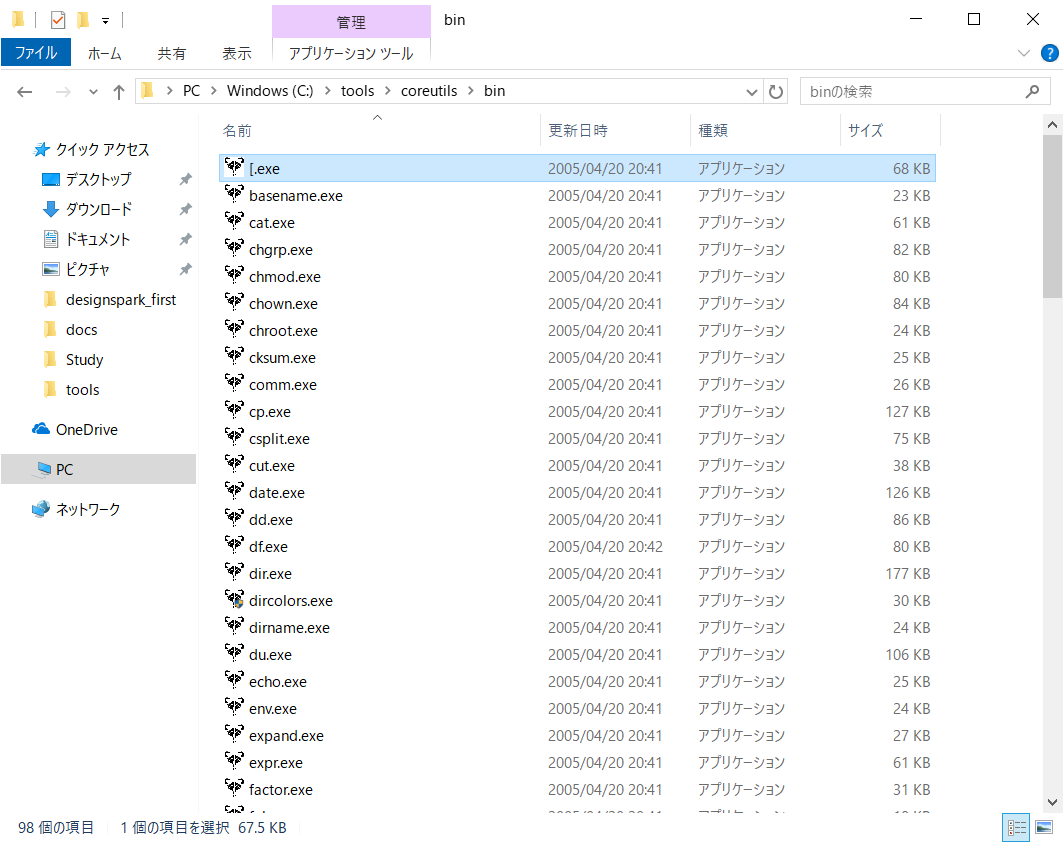Open the docs folder in navigation pane
The image size is (1064, 843).
pyautogui.click(x=81, y=330)
